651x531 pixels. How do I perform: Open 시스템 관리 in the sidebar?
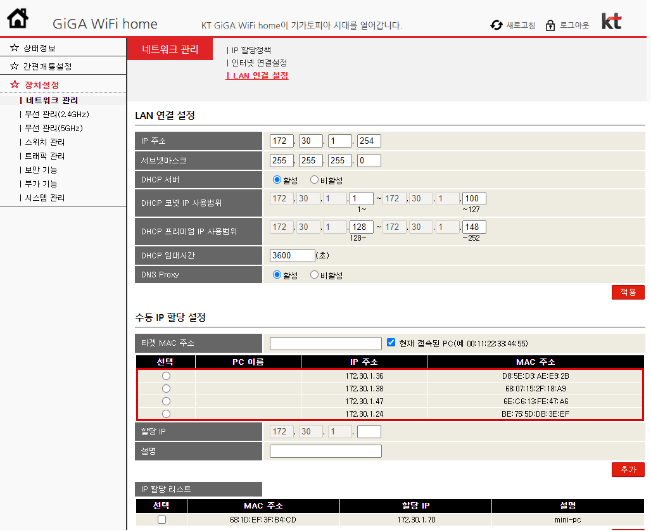pyautogui.click(x=47, y=198)
